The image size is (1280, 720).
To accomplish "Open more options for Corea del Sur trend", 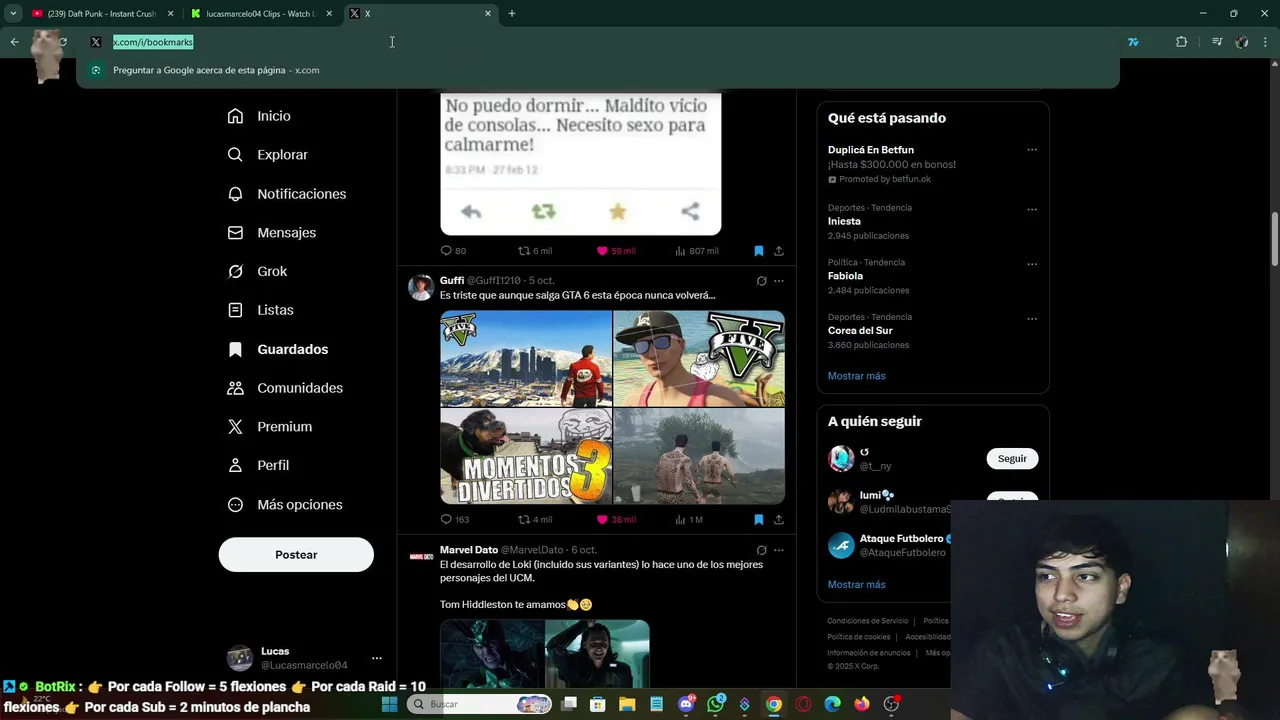I will pos(1032,319).
